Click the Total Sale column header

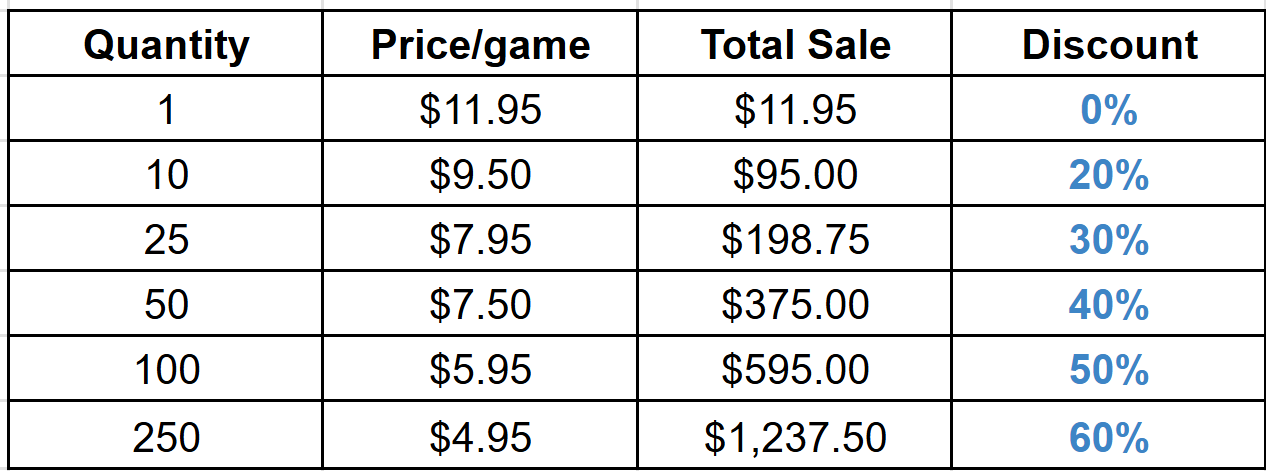click(795, 45)
